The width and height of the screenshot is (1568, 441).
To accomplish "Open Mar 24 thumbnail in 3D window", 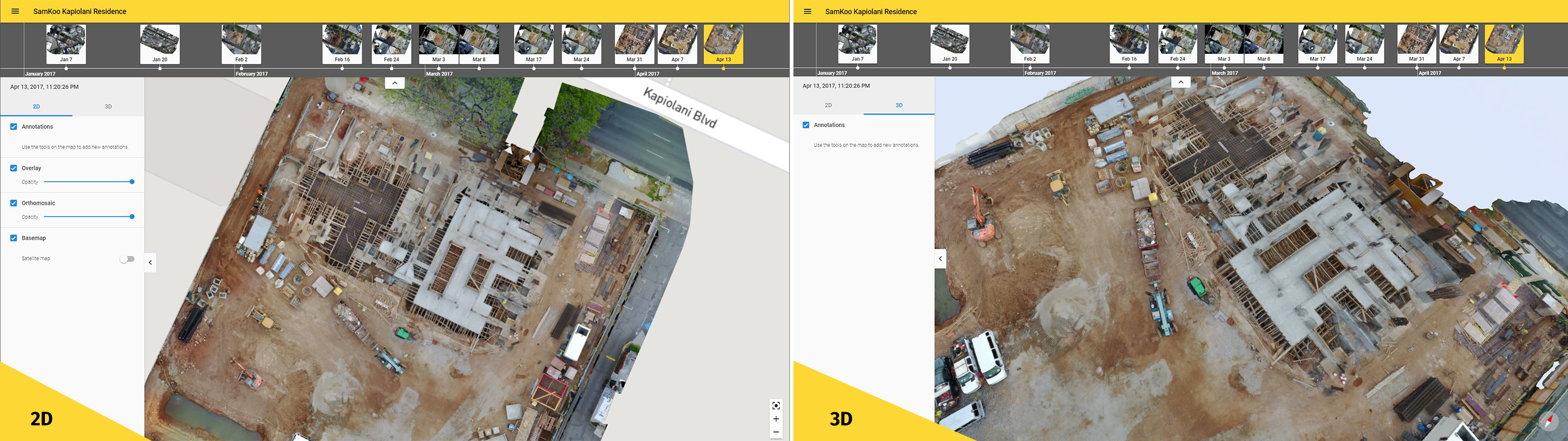I will click(x=1365, y=44).
